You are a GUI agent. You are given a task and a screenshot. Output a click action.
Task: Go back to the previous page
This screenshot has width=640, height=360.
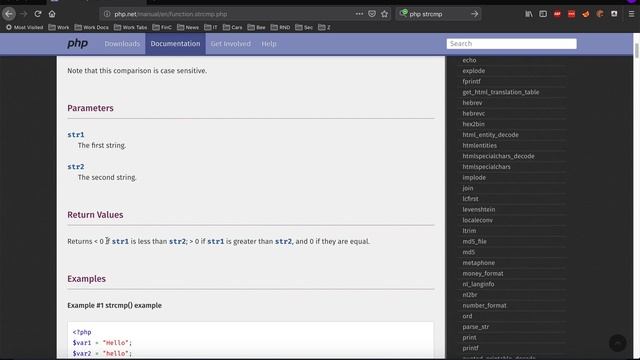(9, 14)
